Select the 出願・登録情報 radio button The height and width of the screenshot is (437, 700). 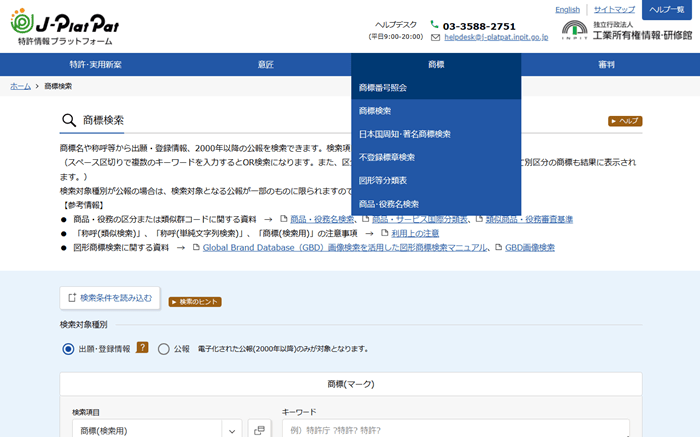click(68, 349)
